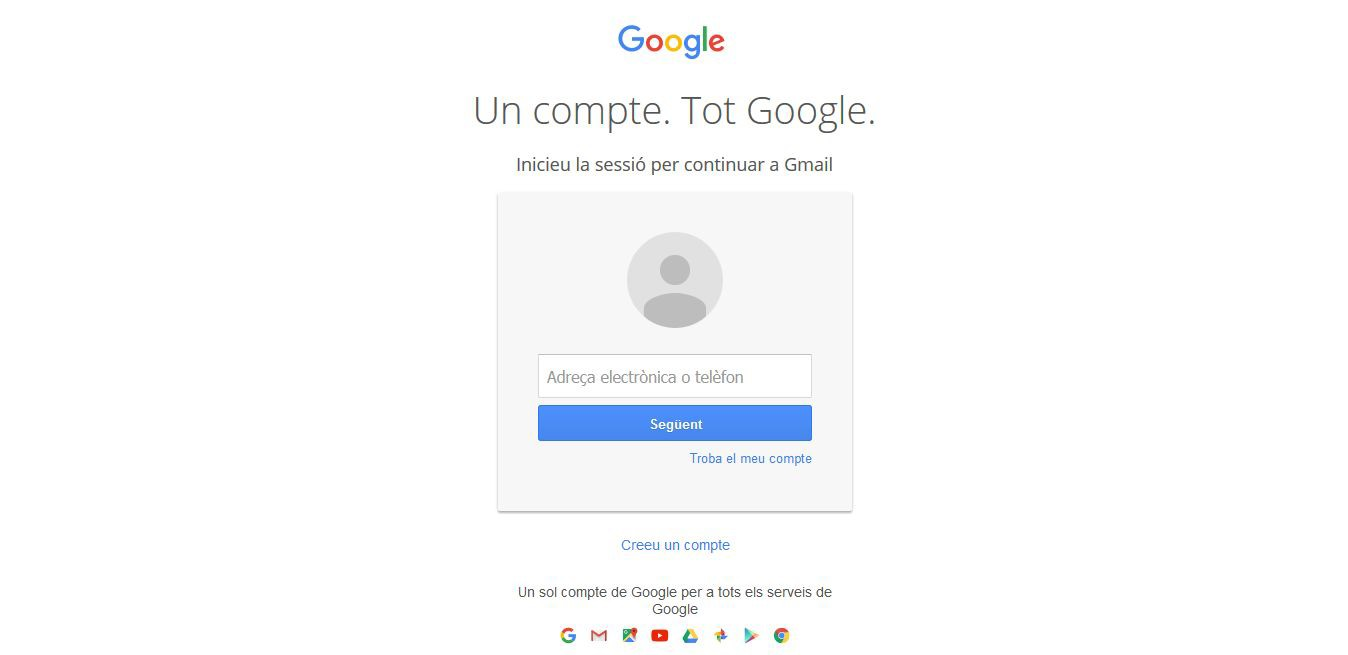Click the YouTube play icon

pos(660,635)
